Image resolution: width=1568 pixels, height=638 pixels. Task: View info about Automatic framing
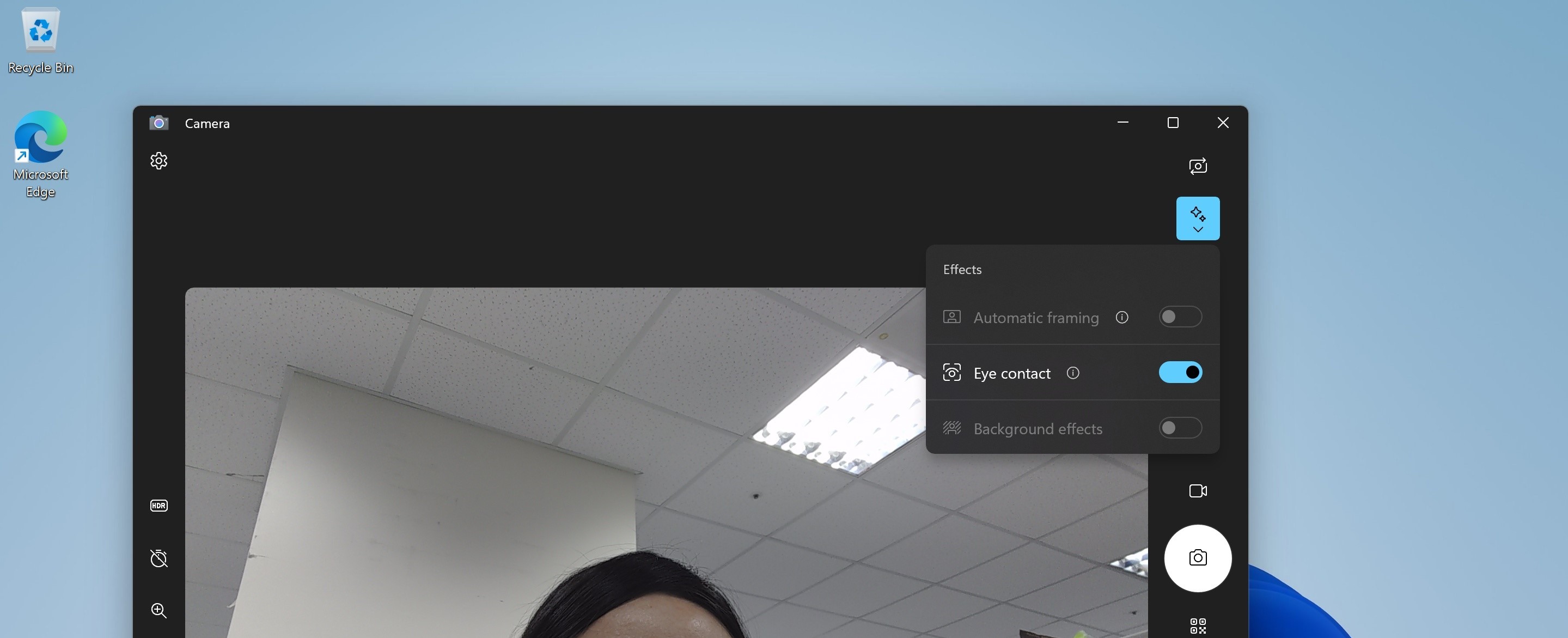click(1122, 317)
